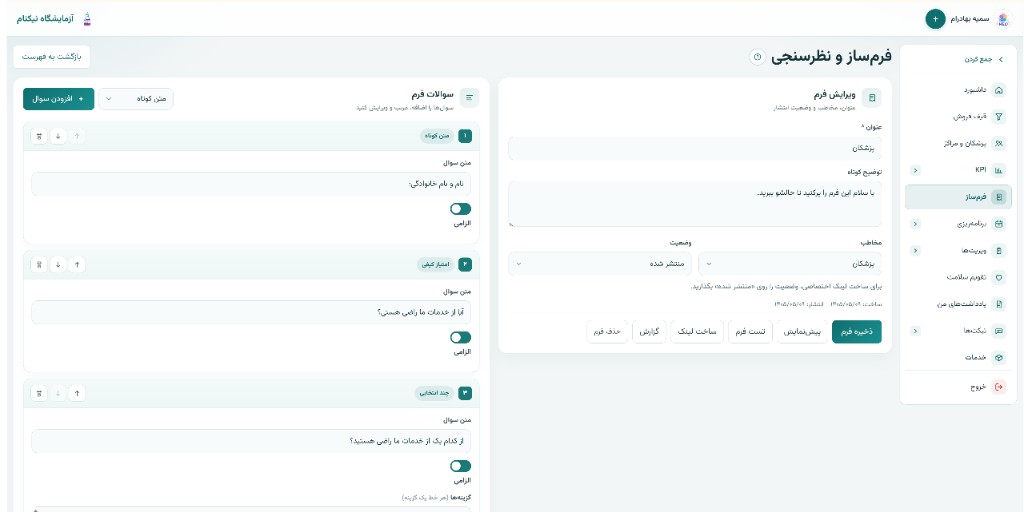Click the ساخت لینک button
This screenshot has height=512, width=1024.
[x=697, y=332]
